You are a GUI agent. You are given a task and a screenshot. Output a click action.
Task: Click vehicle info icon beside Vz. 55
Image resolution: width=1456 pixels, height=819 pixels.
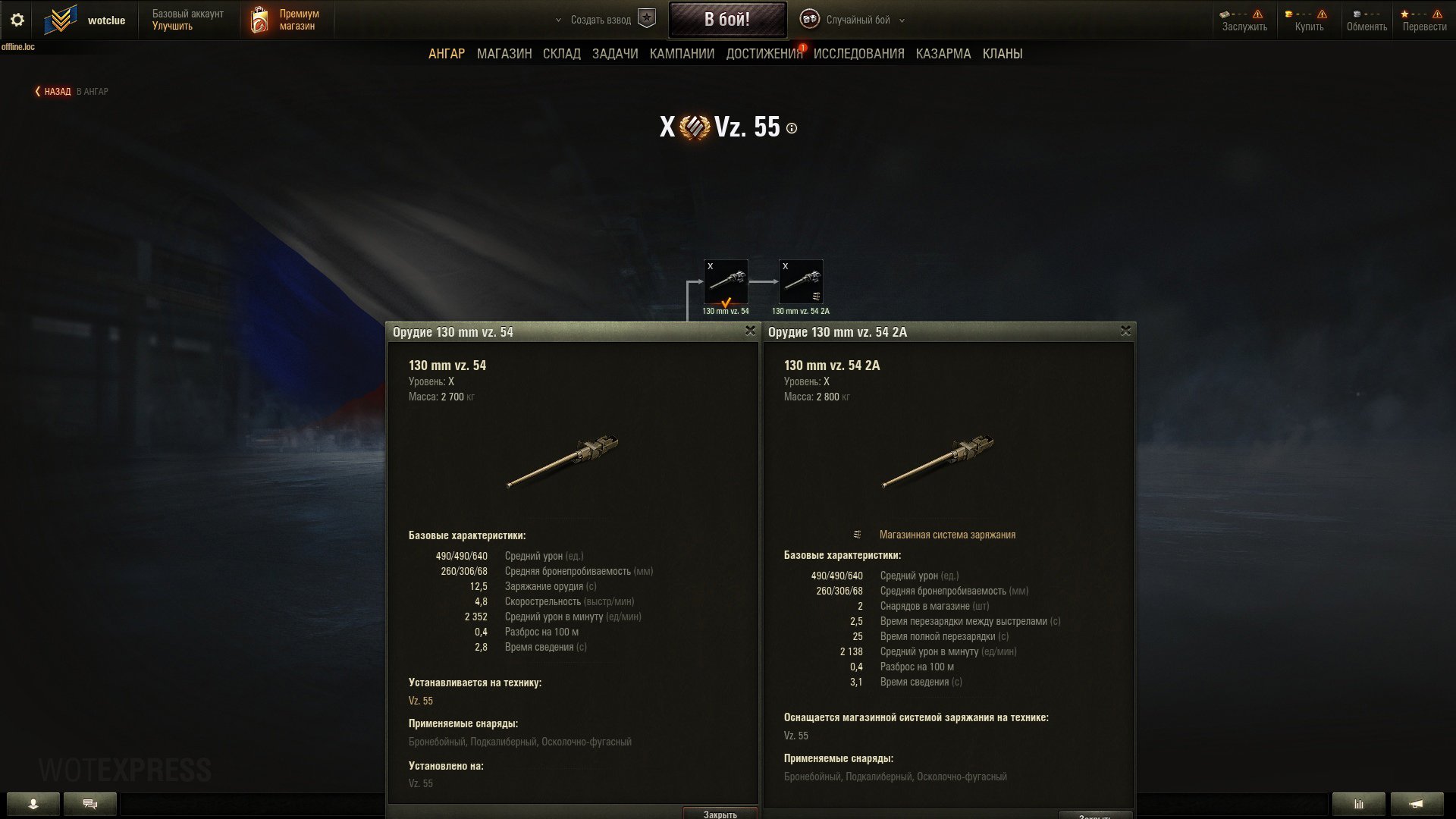pyautogui.click(x=792, y=128)
